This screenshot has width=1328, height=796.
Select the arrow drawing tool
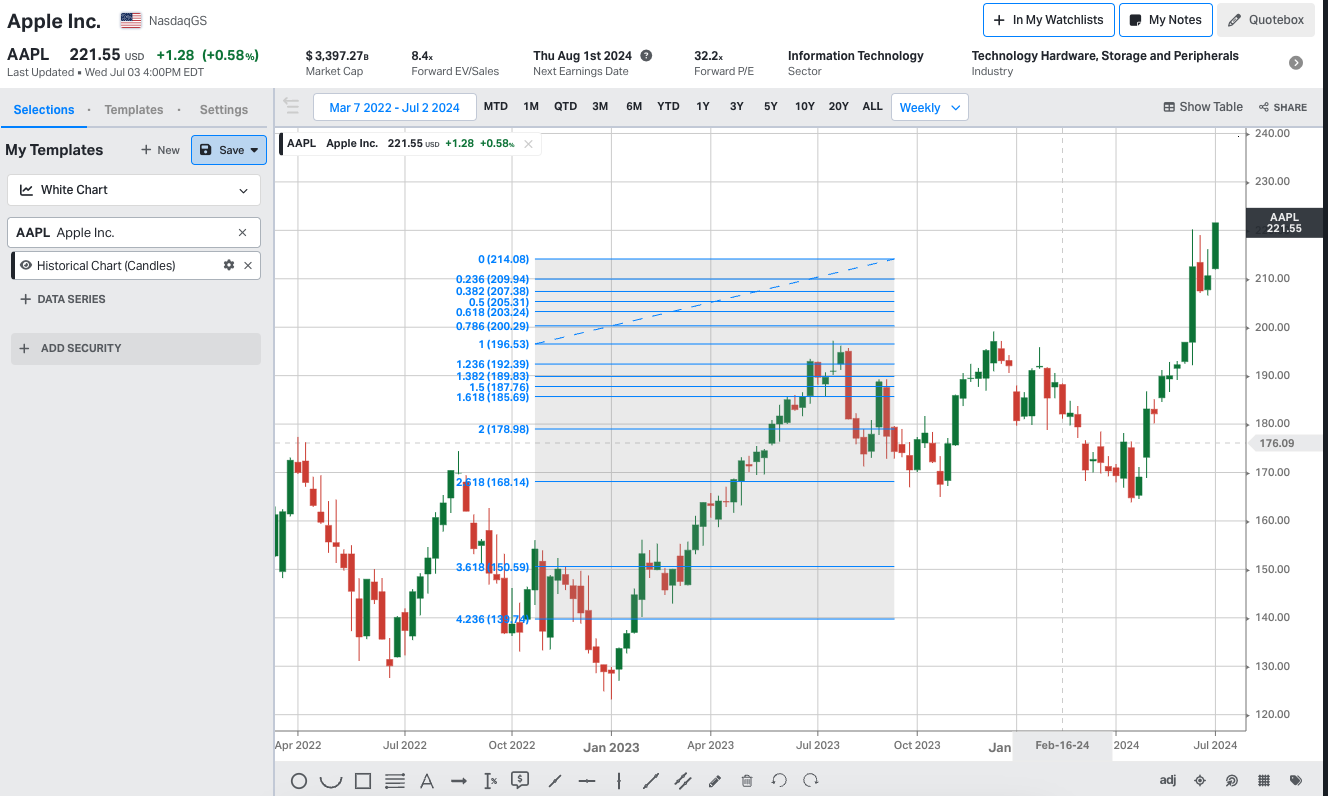point(459,781)
